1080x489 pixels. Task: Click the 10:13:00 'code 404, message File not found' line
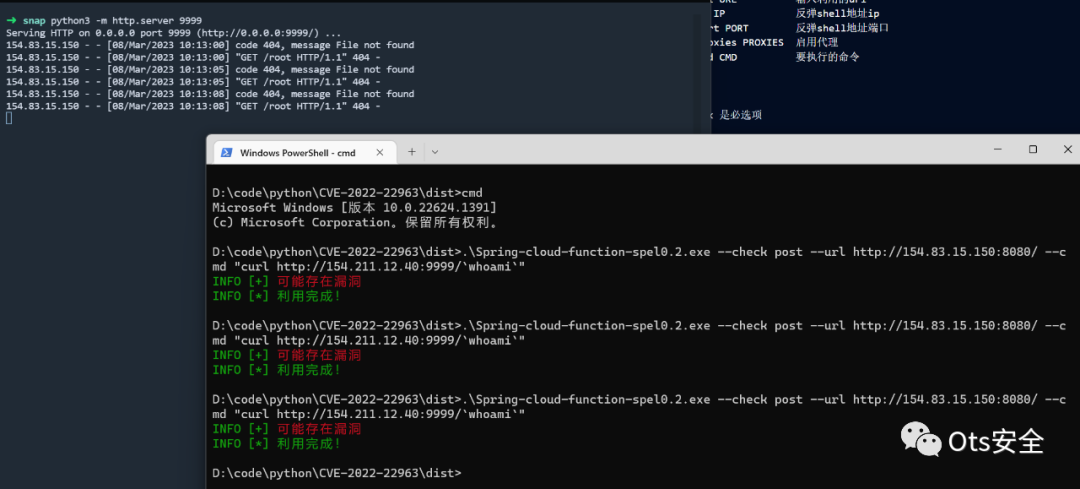click(x=210, y=45)
